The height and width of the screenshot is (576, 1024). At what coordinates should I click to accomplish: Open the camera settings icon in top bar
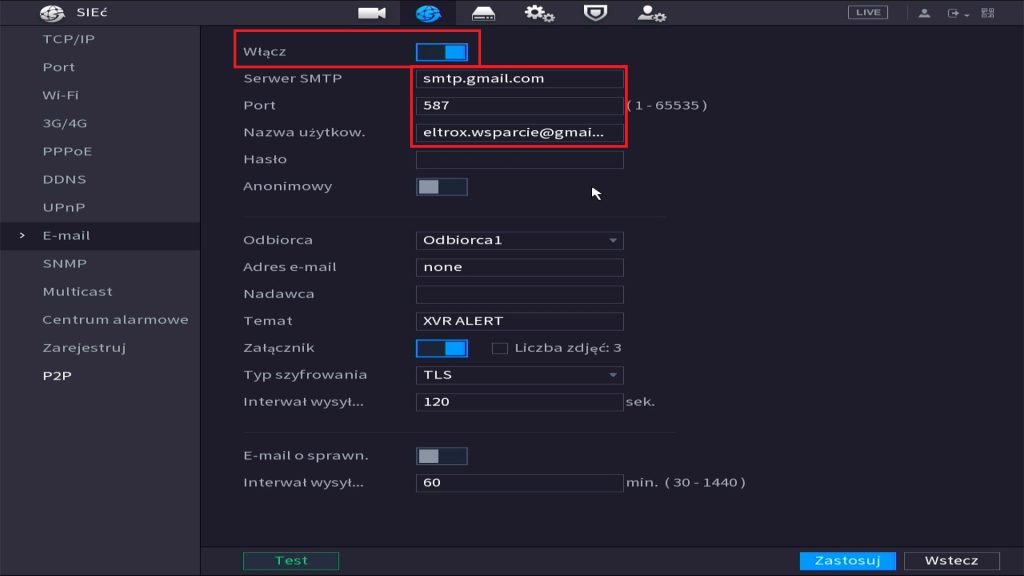[372, 13]
